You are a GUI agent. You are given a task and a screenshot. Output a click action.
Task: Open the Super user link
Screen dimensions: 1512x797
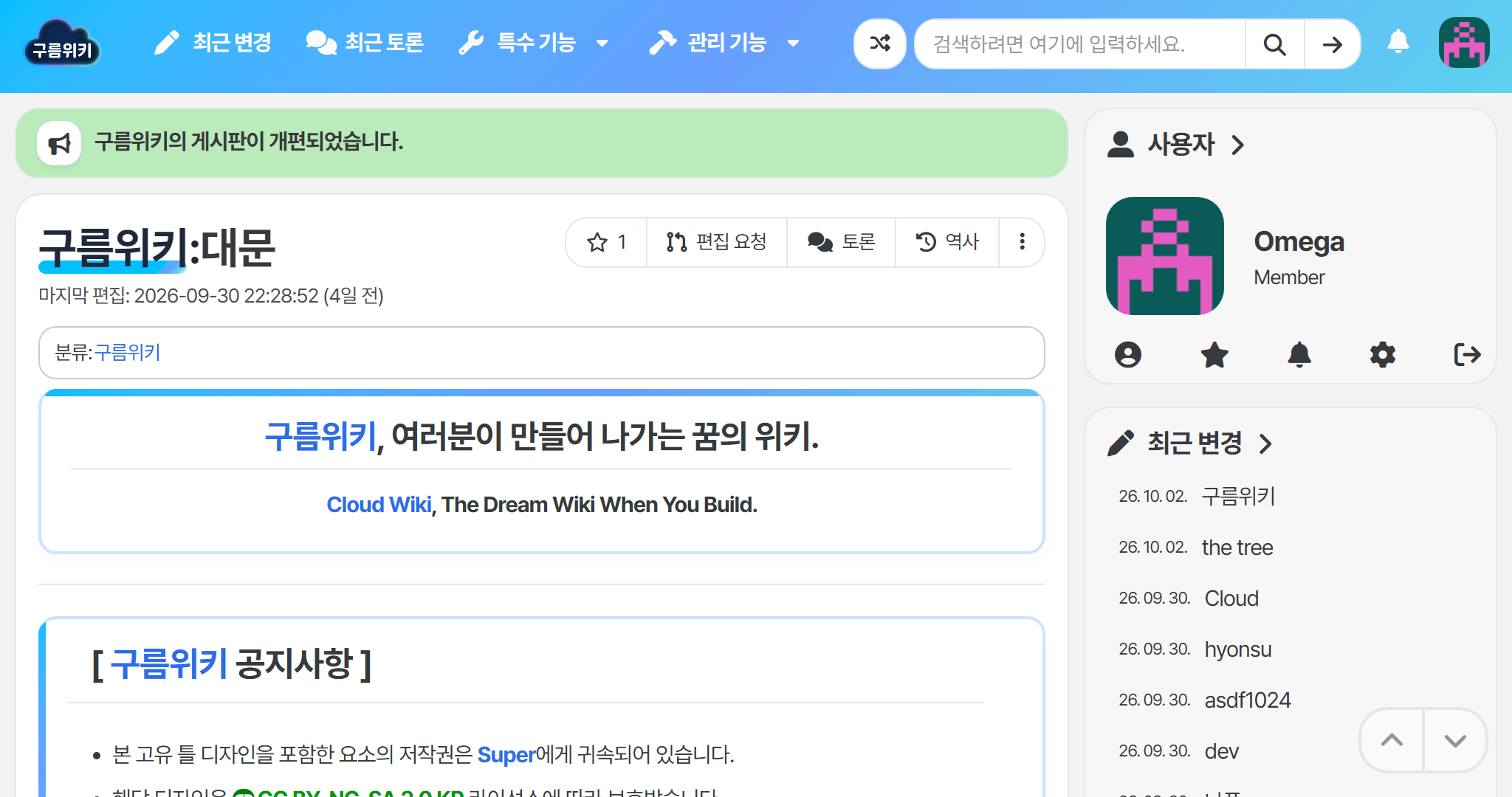point(506,755)
